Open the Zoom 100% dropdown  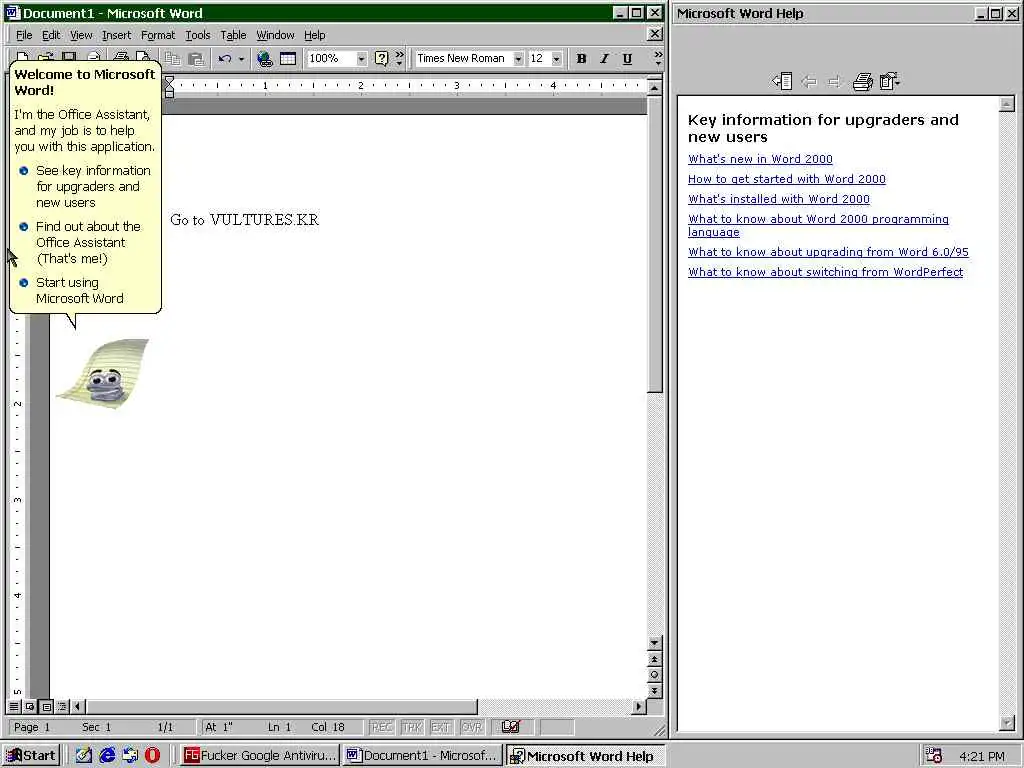tap(360, 59)
